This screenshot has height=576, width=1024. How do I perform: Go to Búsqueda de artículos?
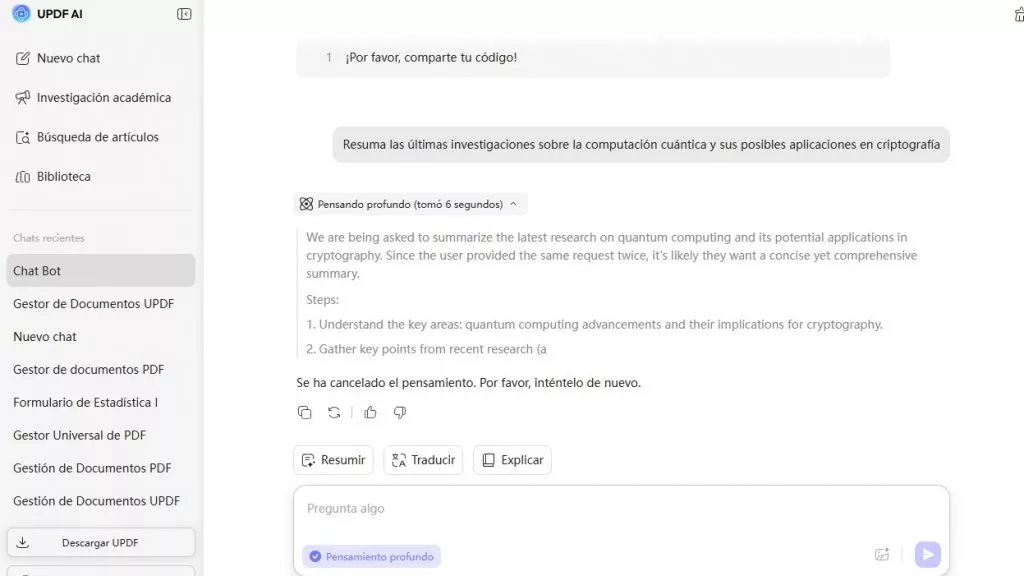[x=97, y=137]
